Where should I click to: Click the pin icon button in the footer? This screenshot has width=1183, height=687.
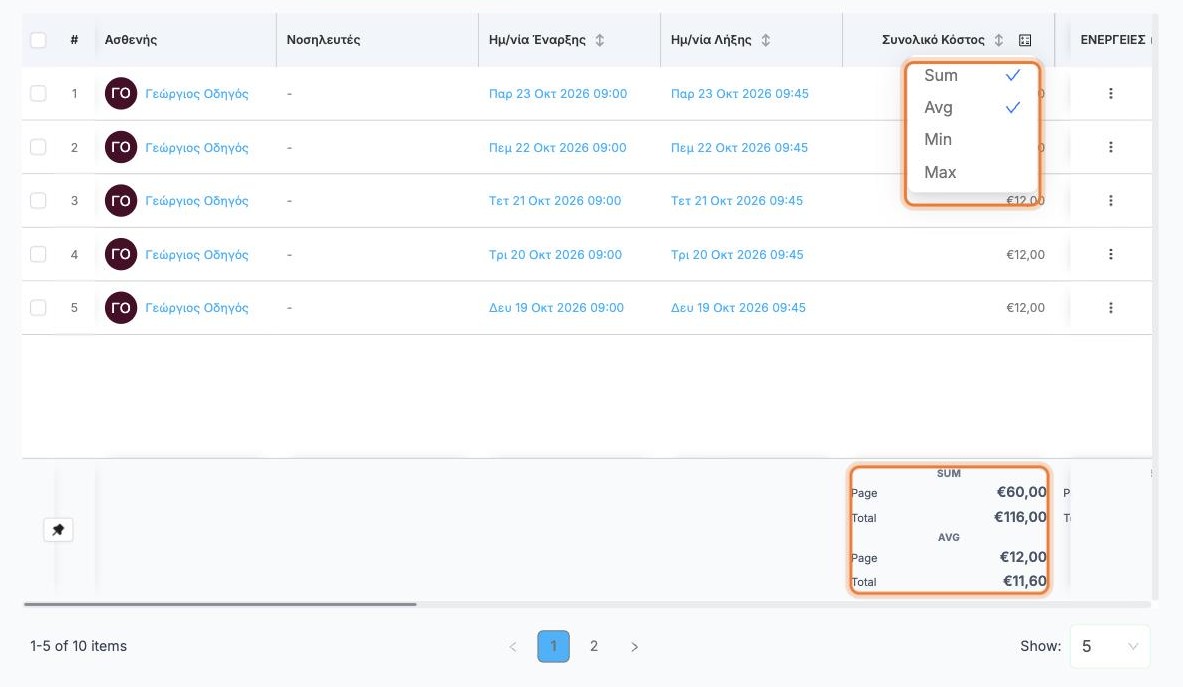[x=58, y=529]
